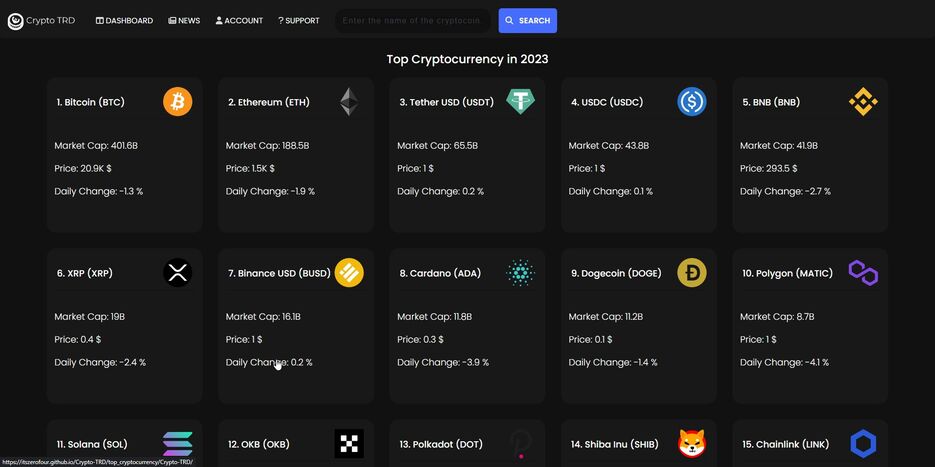Click Ethereum's 'Daily Change: -1.9 %' text
Image resolution: width=935 pixels, height=467 pixels.
tap(270, 191)
